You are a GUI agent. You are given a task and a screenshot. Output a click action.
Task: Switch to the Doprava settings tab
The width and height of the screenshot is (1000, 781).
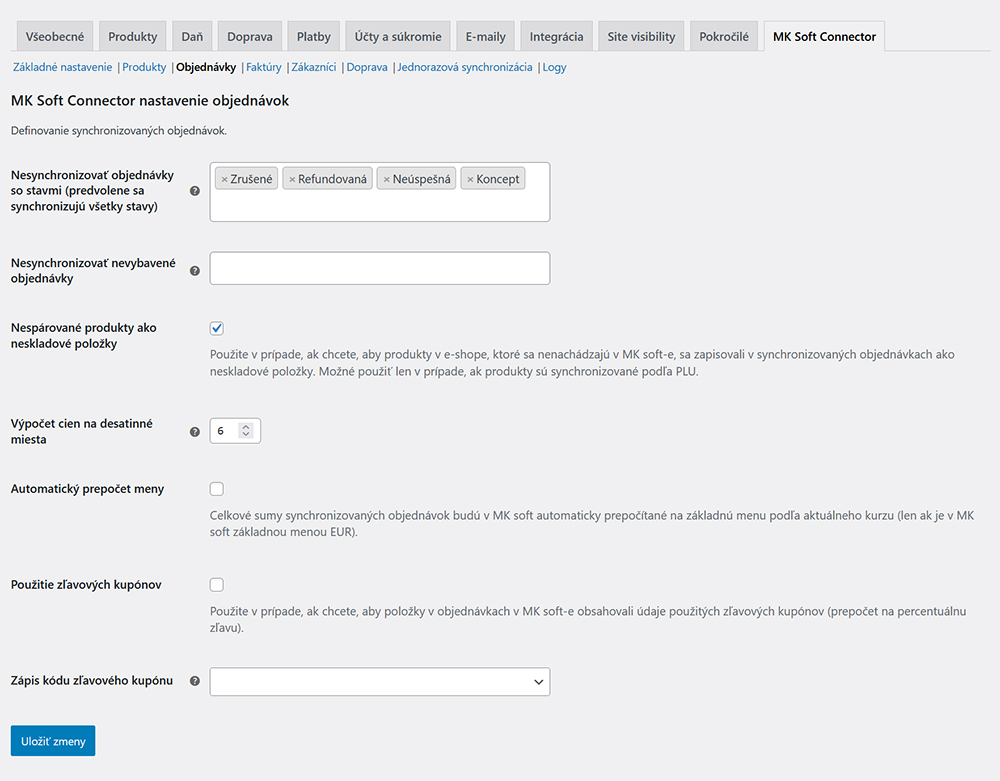coord(249,37)
